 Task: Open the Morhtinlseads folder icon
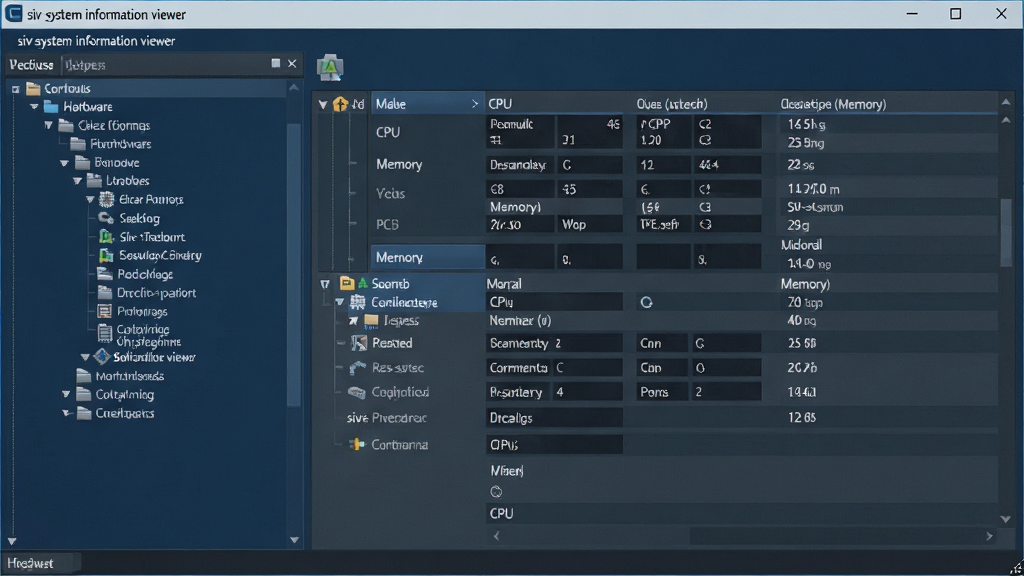(84, 376)
